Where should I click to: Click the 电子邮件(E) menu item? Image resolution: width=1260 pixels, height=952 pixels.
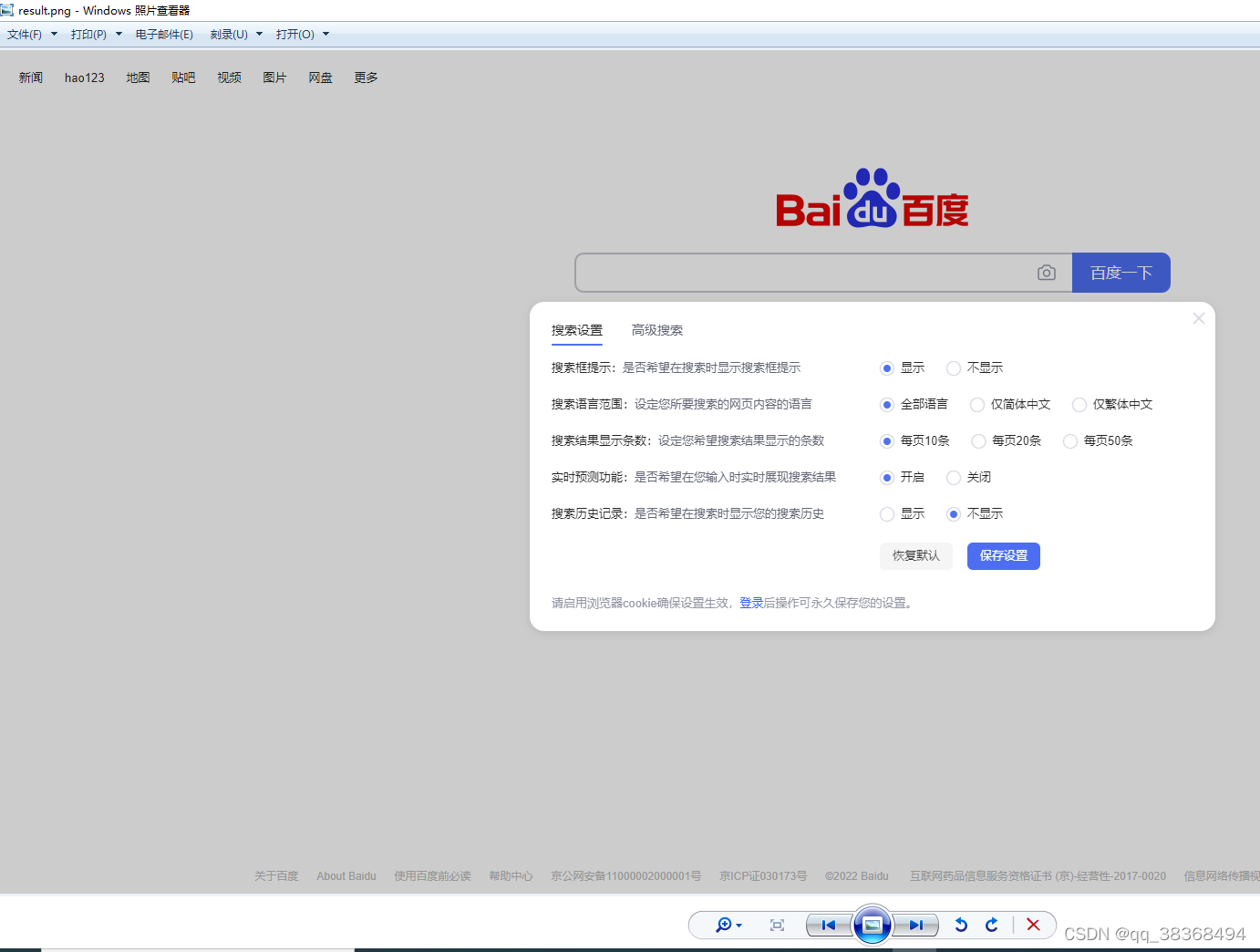164,35
